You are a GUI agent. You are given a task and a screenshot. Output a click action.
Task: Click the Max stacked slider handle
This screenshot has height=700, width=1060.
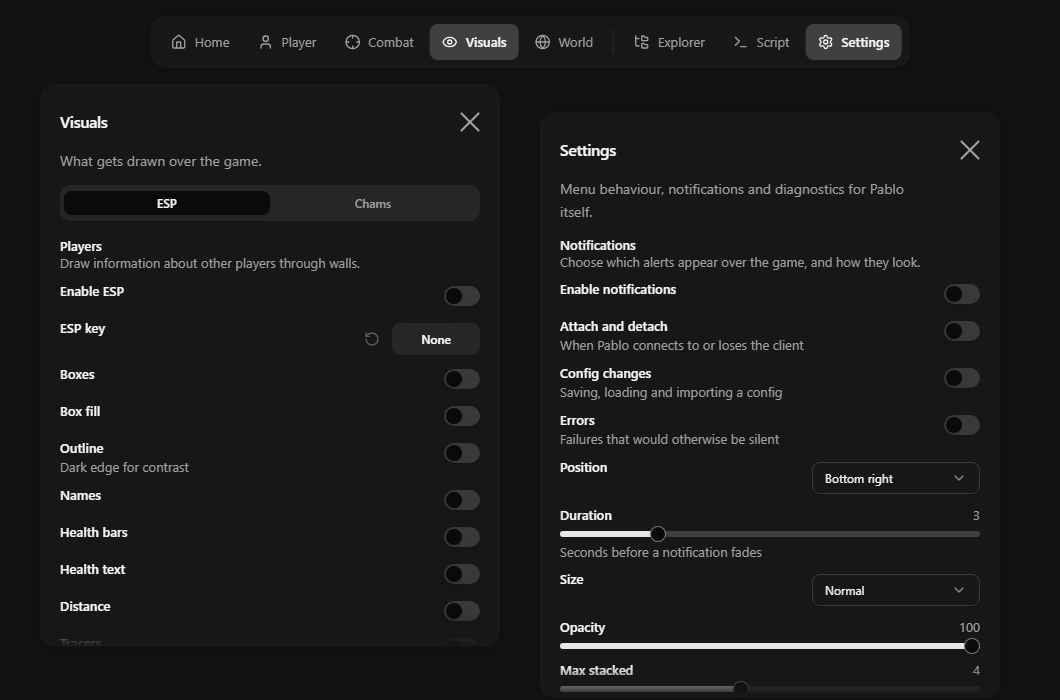(741, 689)
